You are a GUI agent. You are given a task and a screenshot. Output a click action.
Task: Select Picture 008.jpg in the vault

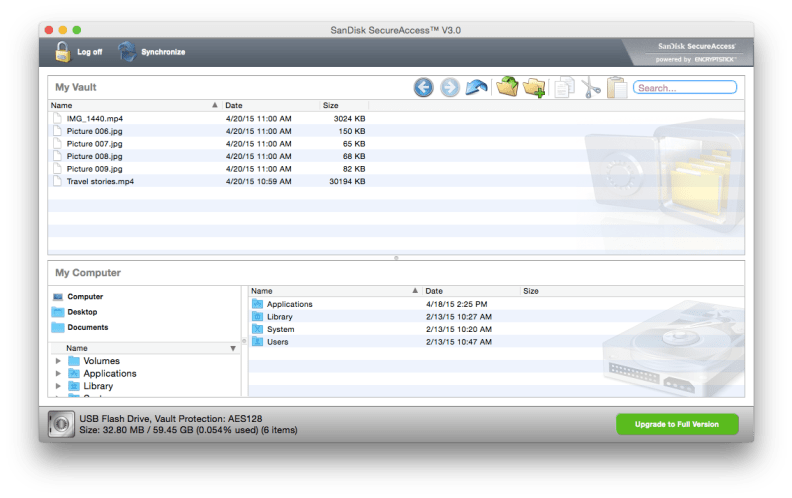94,157
